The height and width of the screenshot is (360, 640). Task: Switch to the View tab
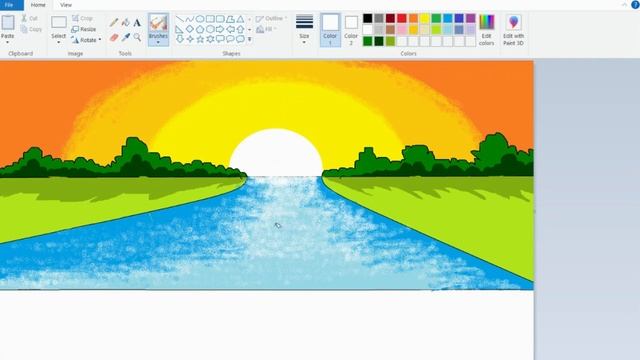tap(66, 5)
